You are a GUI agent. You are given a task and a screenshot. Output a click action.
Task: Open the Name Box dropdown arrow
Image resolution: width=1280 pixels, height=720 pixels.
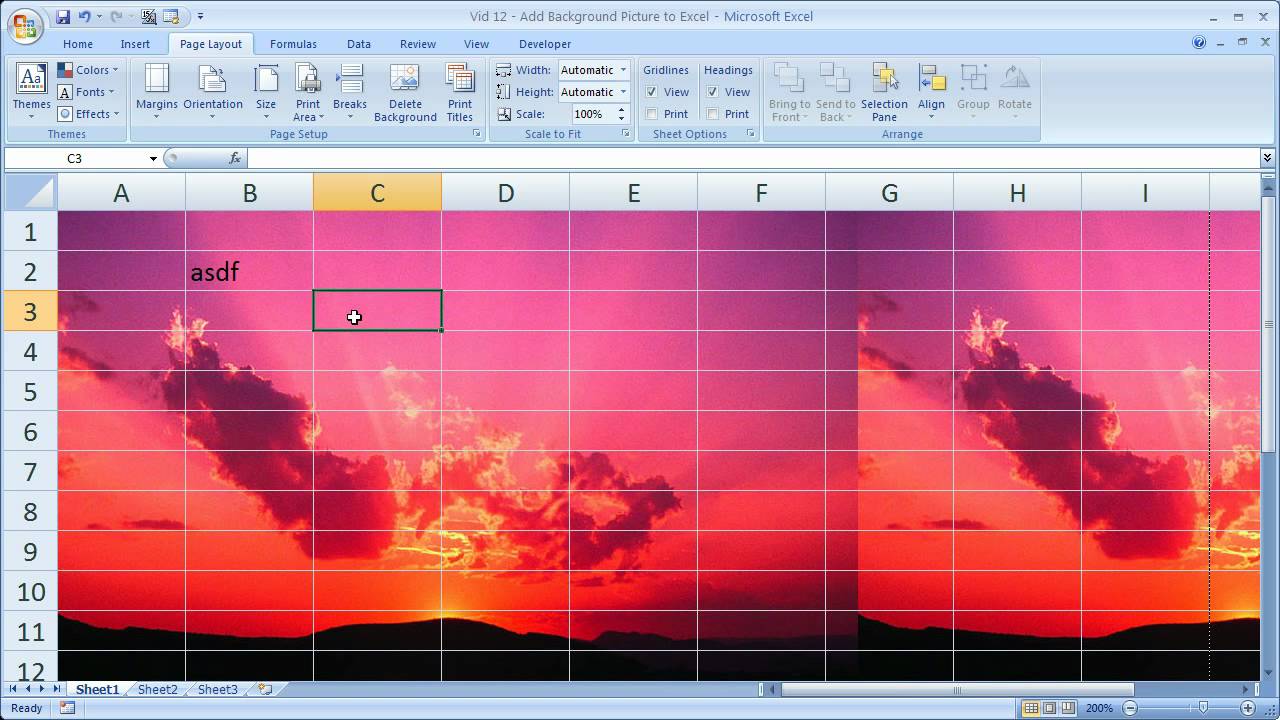point(152,158)
